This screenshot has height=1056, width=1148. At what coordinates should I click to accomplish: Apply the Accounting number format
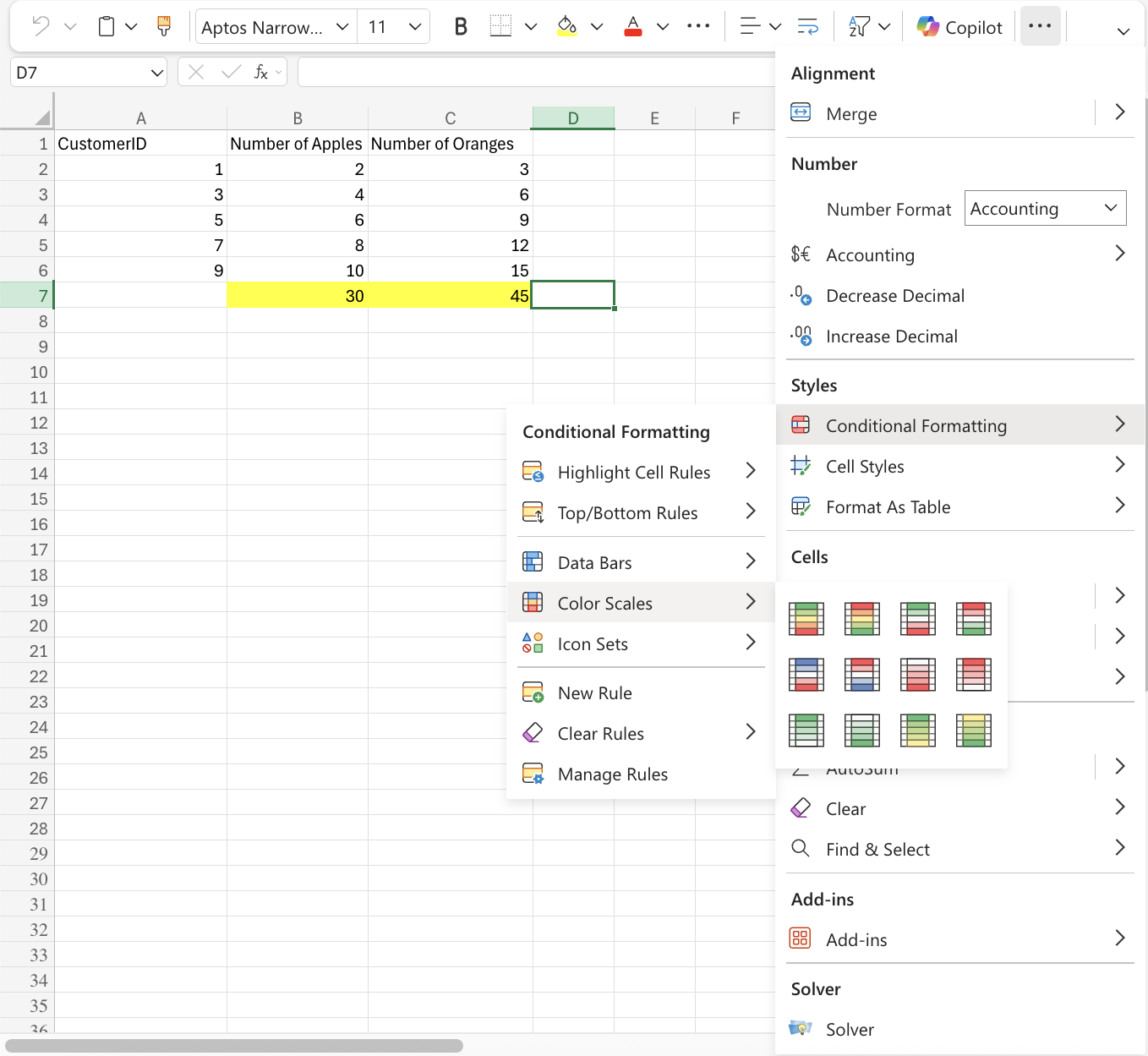(x=870, y=254)
